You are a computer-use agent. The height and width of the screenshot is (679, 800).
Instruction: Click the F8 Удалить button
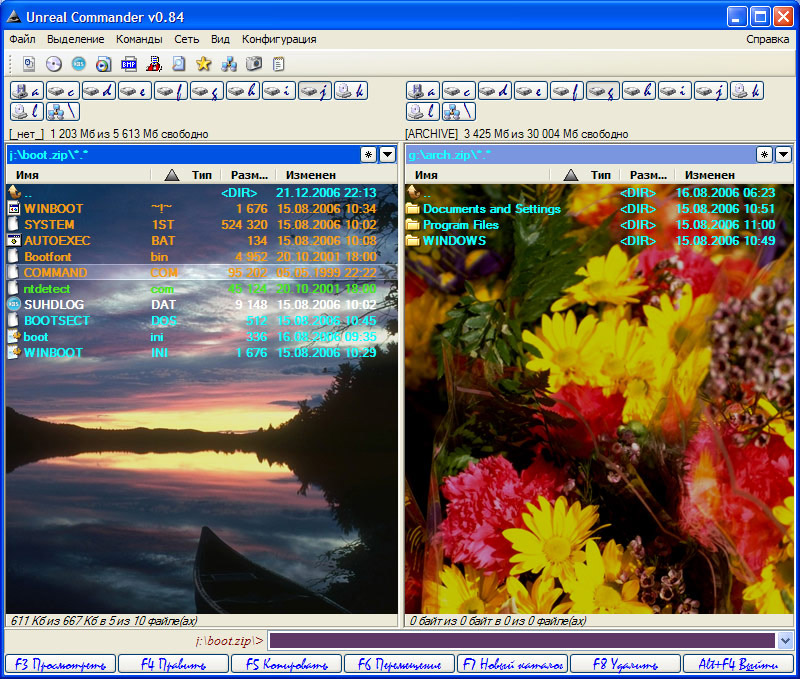click(626, 664)
